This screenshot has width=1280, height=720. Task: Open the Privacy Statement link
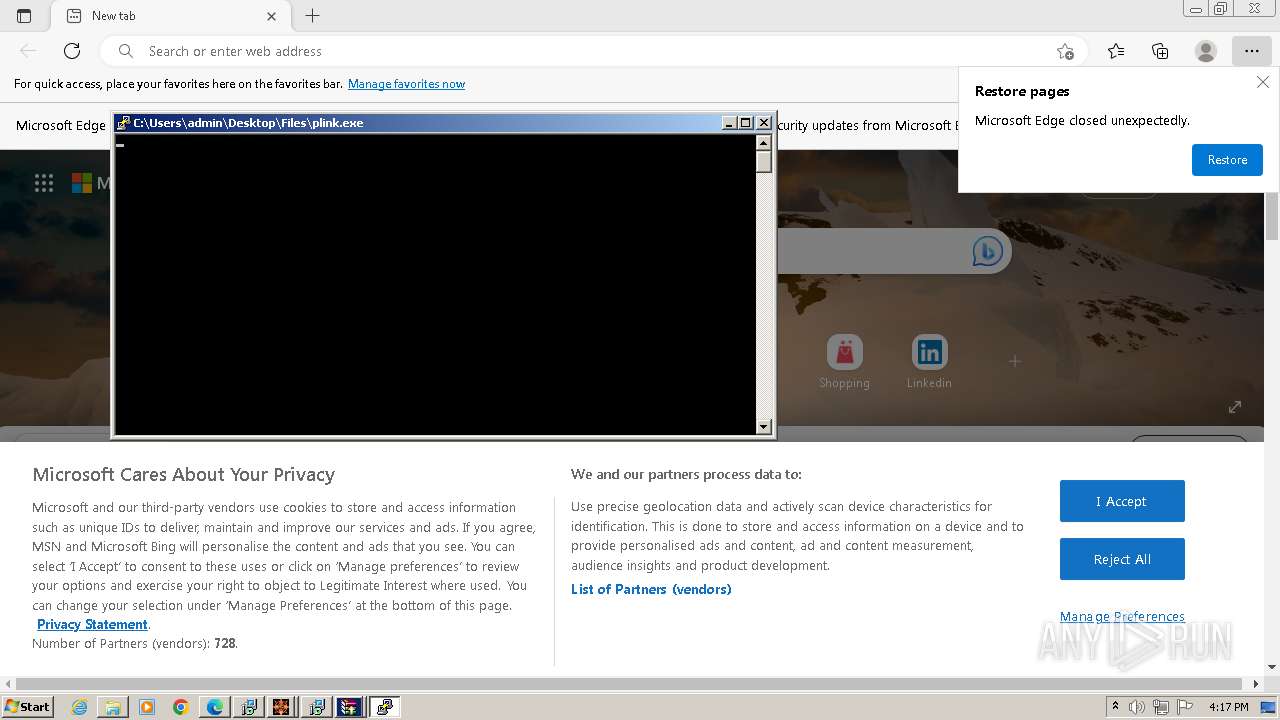tap(92, 624)
